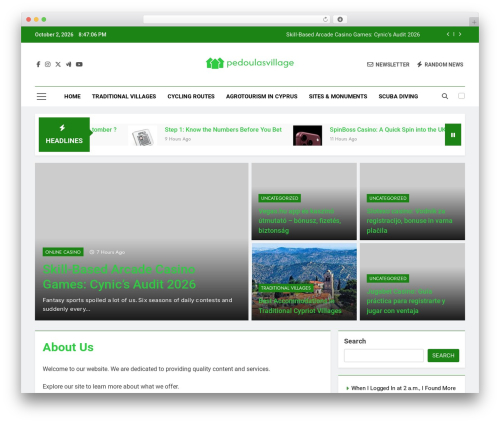This screenshot has width=500, height=423.
Task: Open the Newsletter link
Action: (388, 64)
